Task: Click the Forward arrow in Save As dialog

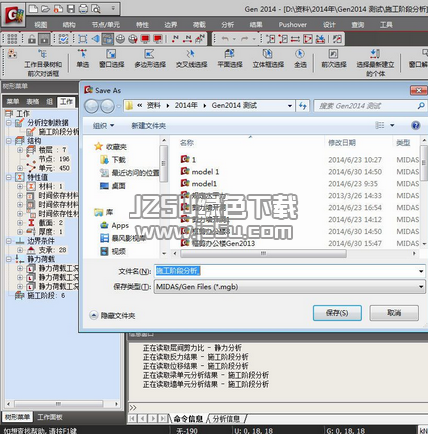Action: (x=107, y=106)
